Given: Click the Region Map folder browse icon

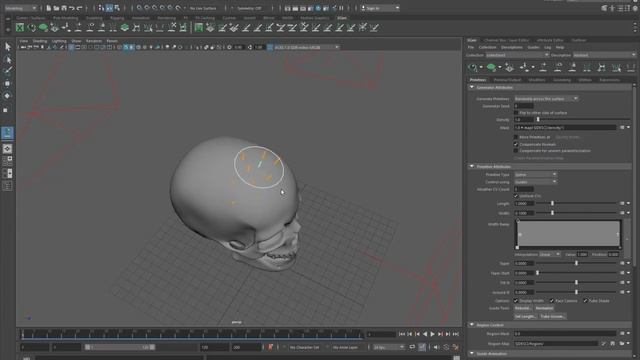Looking at the screenshot, I should point(622,344).
